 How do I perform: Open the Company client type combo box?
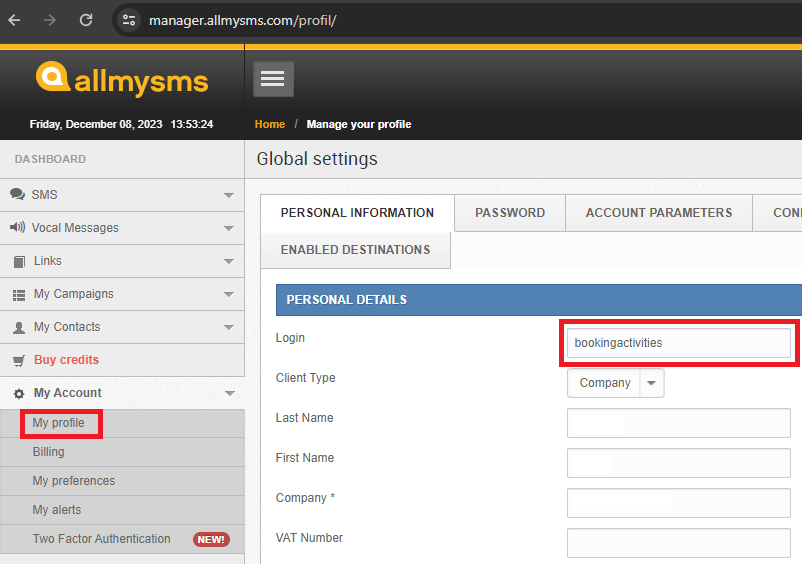(x=615, y=383)
